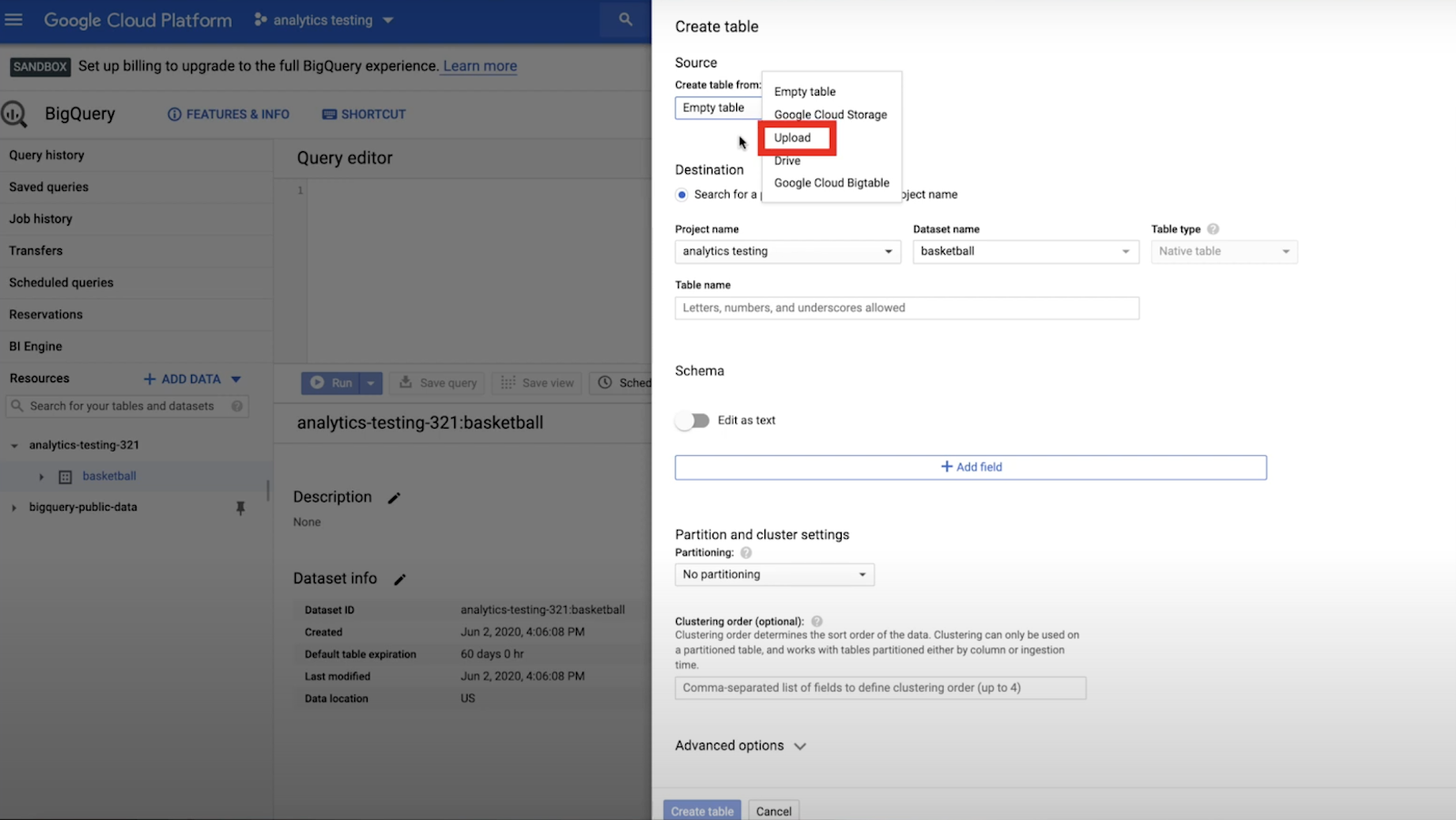Click the help icon in resource search
This screenshot has width=1456, height=820.
pyautogui.click(x=237, y=406)
